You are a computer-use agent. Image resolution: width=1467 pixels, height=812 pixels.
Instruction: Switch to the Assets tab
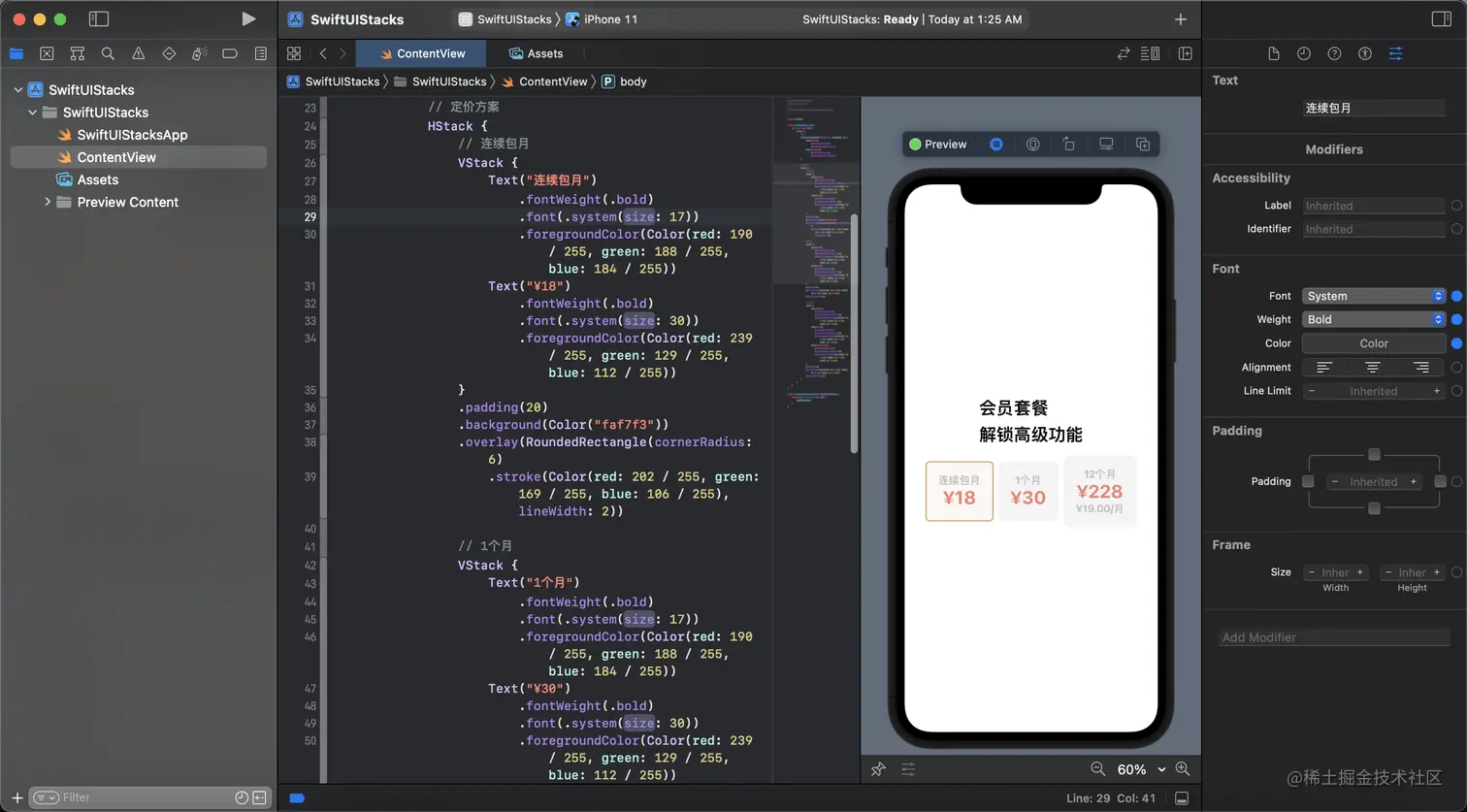[536, 53]
